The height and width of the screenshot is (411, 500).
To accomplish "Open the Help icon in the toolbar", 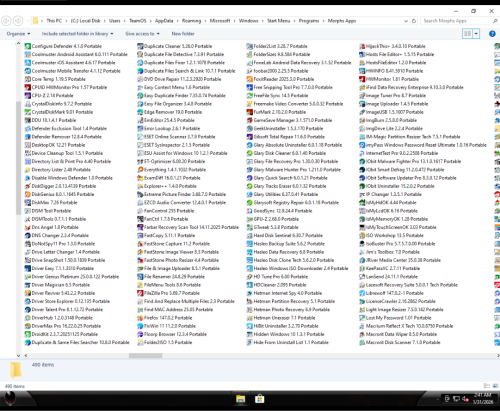I will (492, 34).
